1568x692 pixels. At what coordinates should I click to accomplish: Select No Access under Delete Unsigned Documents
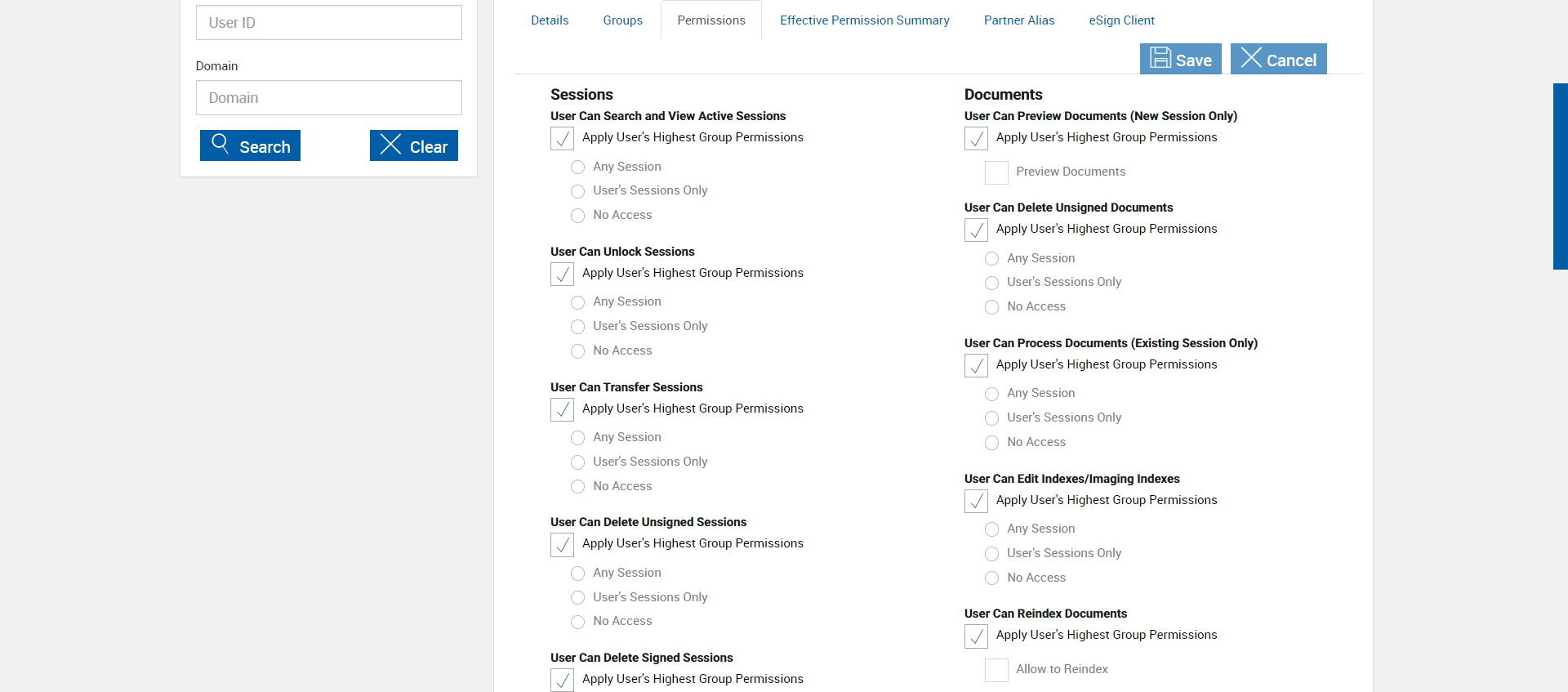coord(992,307)
